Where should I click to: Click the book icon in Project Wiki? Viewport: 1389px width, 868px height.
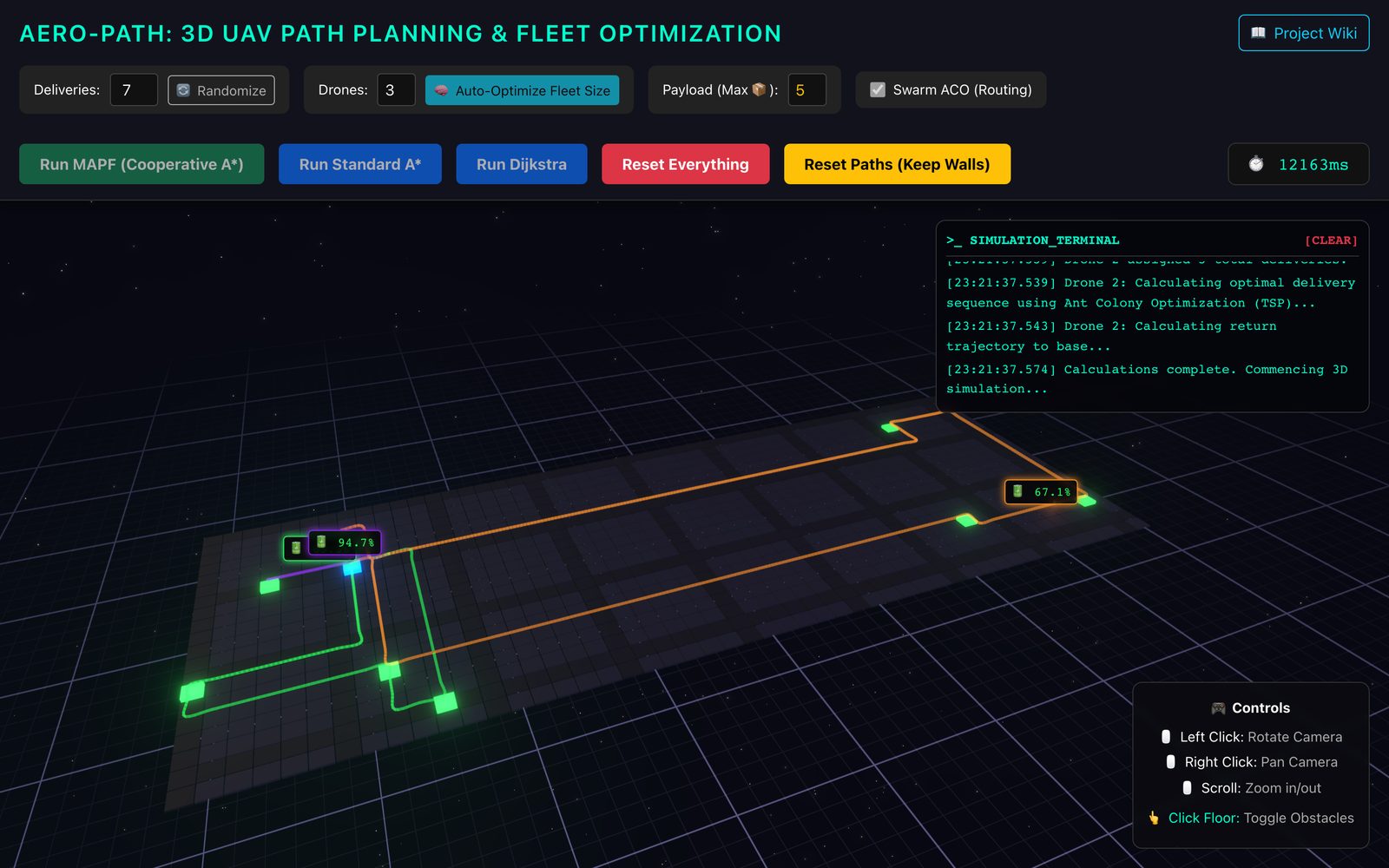(1258, 33)
